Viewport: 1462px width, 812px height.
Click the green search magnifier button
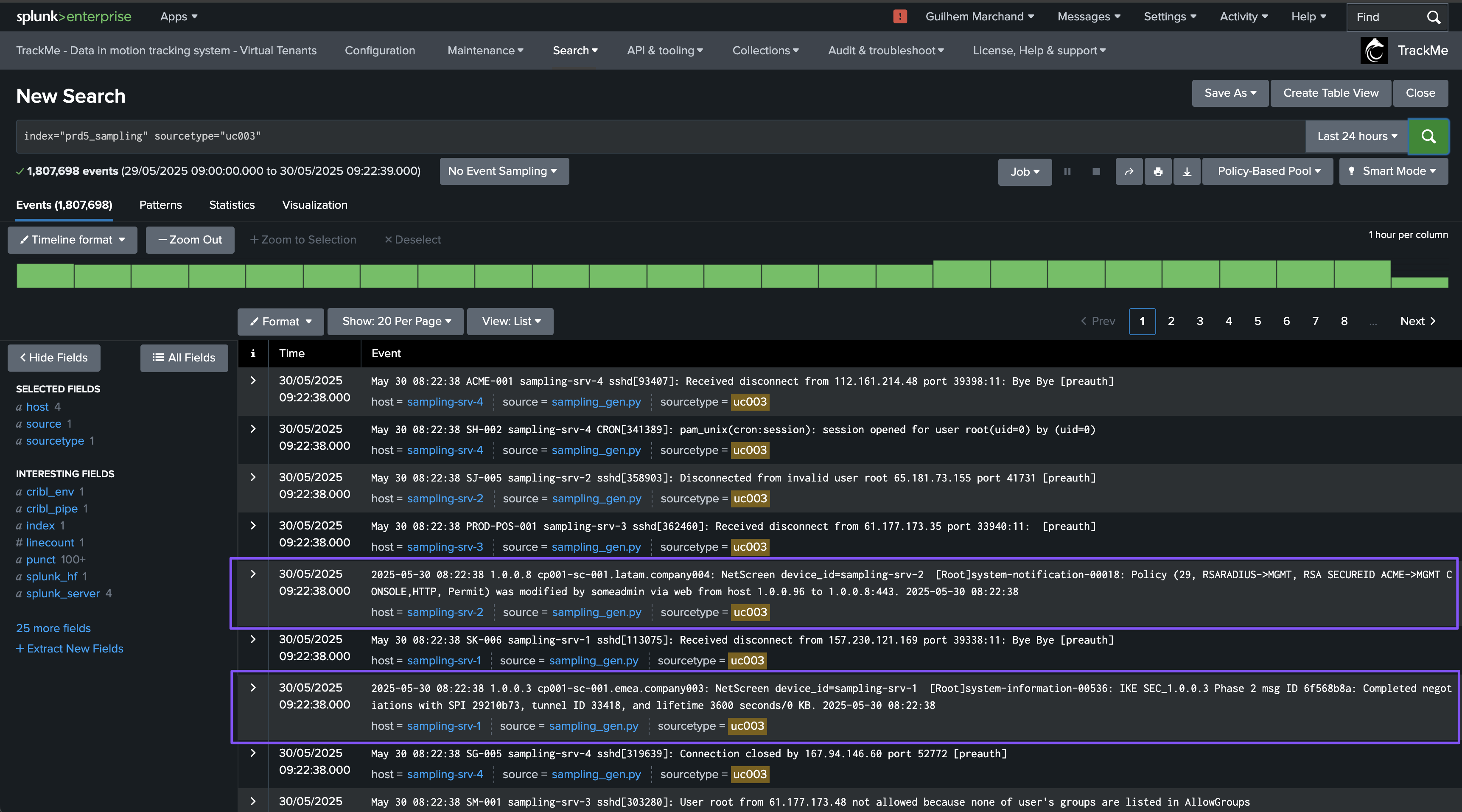click(1428, 136)
